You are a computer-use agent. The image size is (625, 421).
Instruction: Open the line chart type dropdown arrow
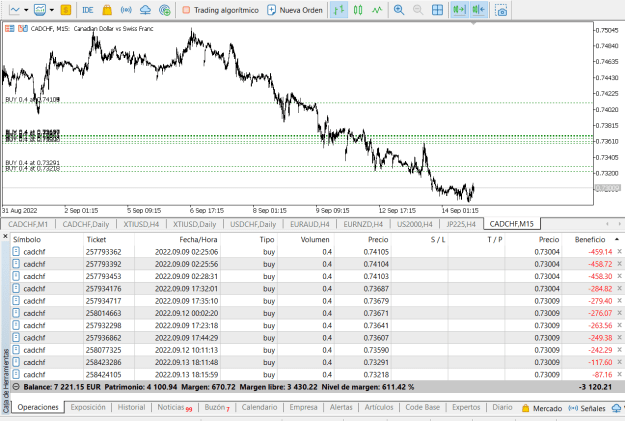pos(26,10)
